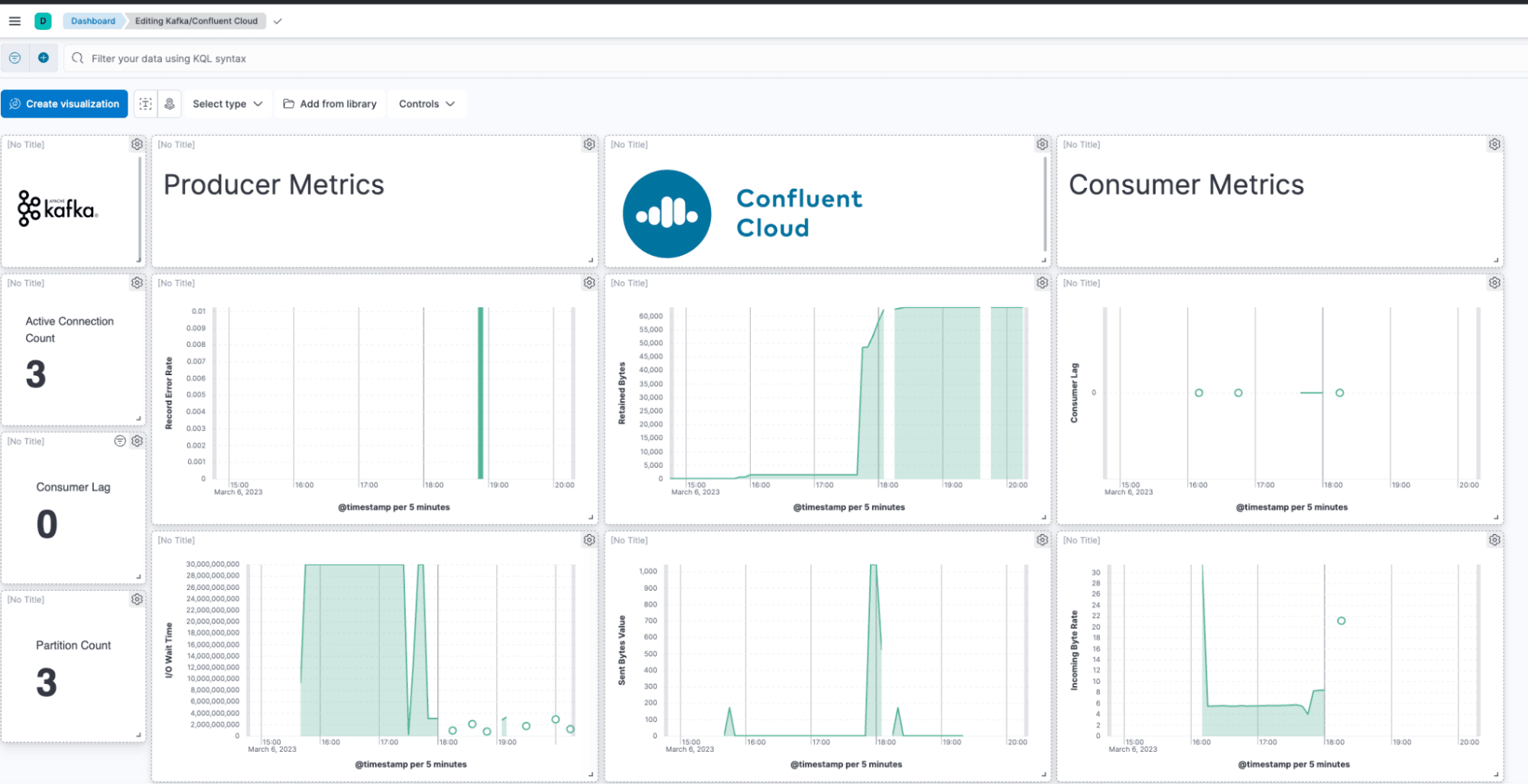Click the plus add filter icon
The image size is (1528, 784).
pyautogui.click(x=44, y=58)
